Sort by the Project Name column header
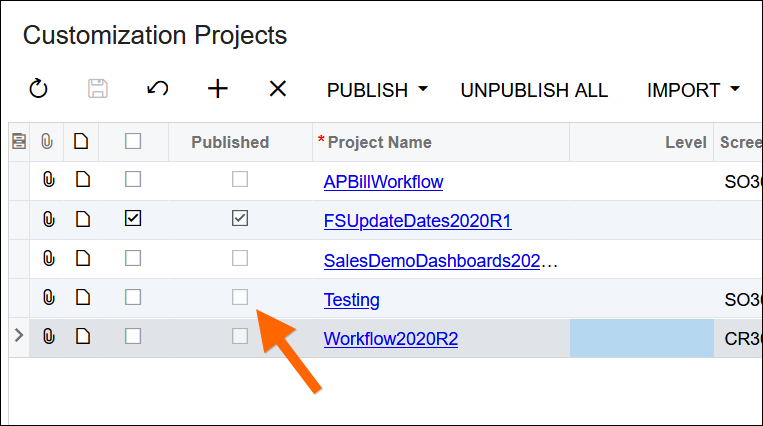Screen dimensions: 763x426 [380, 142]
